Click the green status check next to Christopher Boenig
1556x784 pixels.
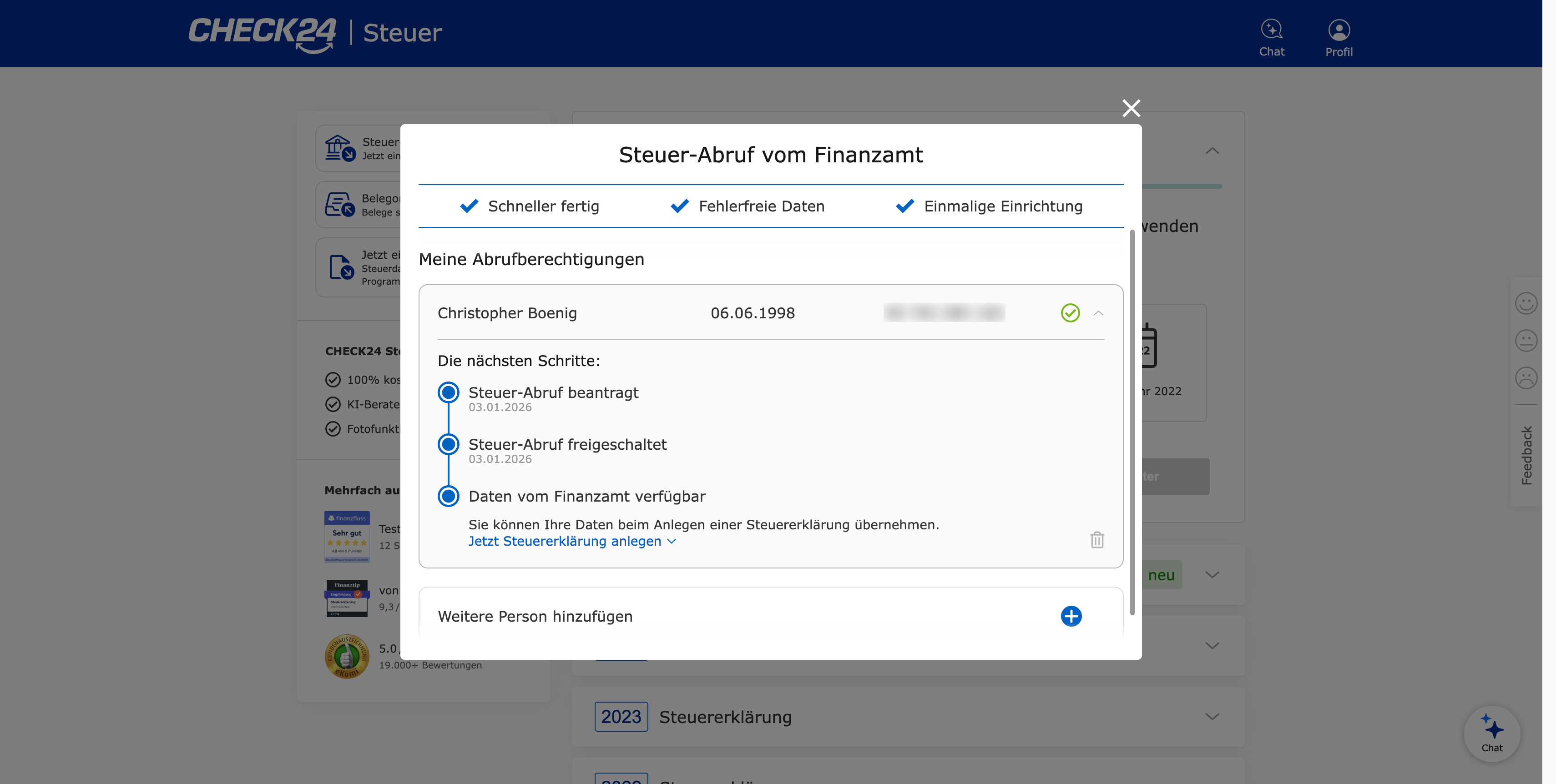pos(1070,313)
